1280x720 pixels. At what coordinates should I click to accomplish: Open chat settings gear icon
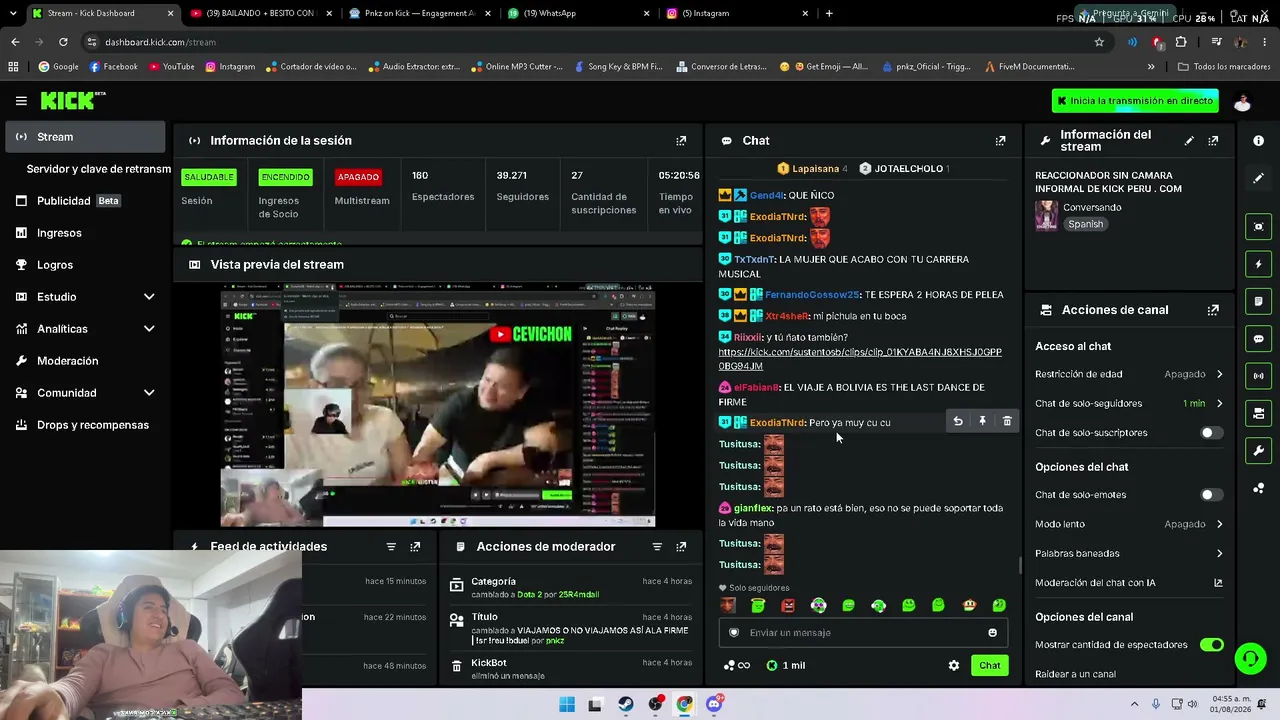pyautogui.click(x=954, y=666)
